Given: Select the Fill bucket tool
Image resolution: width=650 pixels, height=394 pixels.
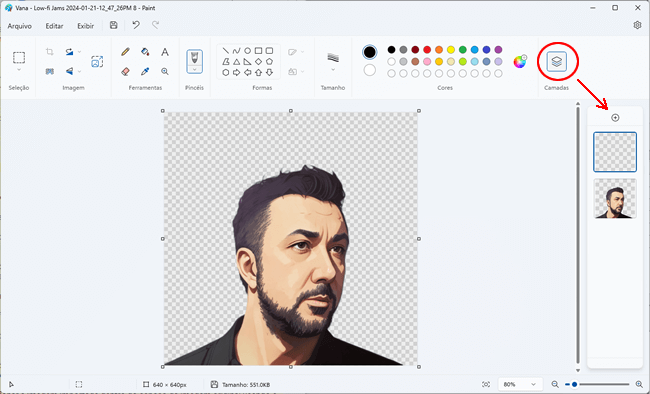Looking at the screenshot, I should 145,52.
